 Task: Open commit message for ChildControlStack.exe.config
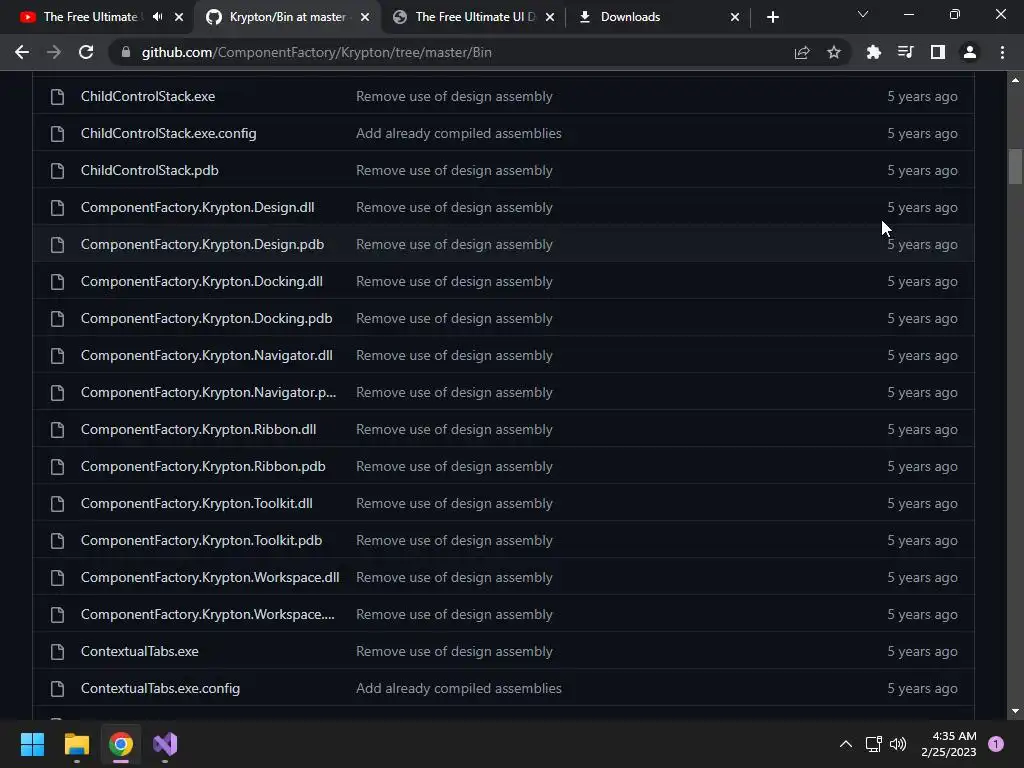(x=458, y=133)
